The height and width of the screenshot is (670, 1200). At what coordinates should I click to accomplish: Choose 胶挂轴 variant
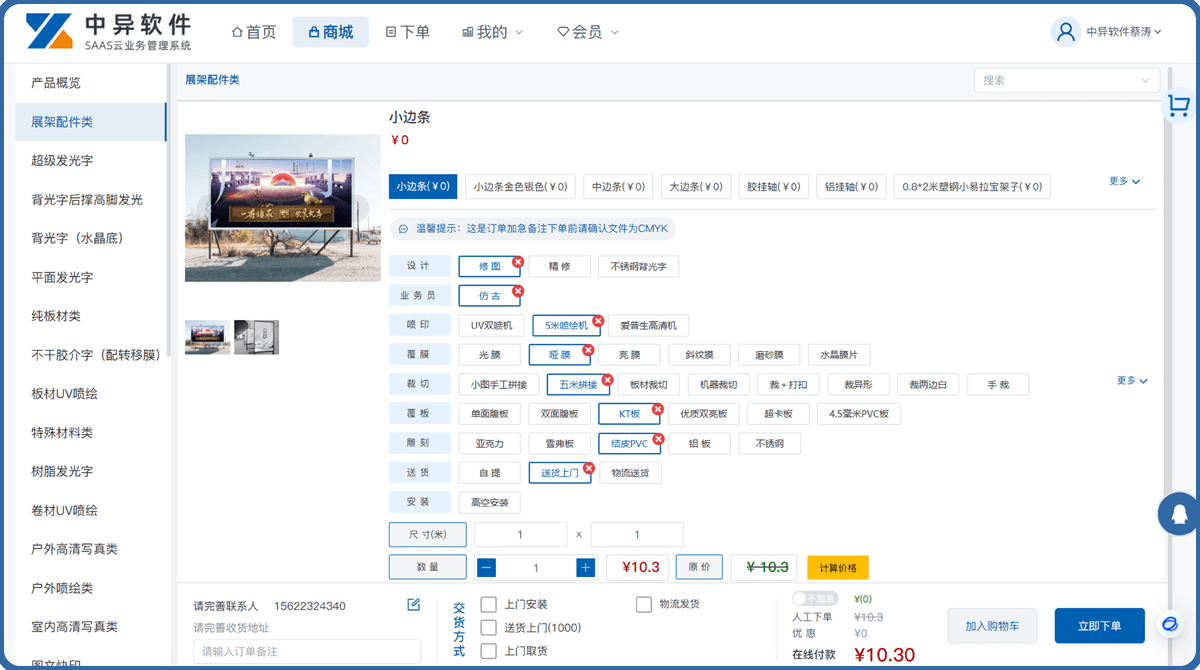pyautogui.click(x=774, y=186)
